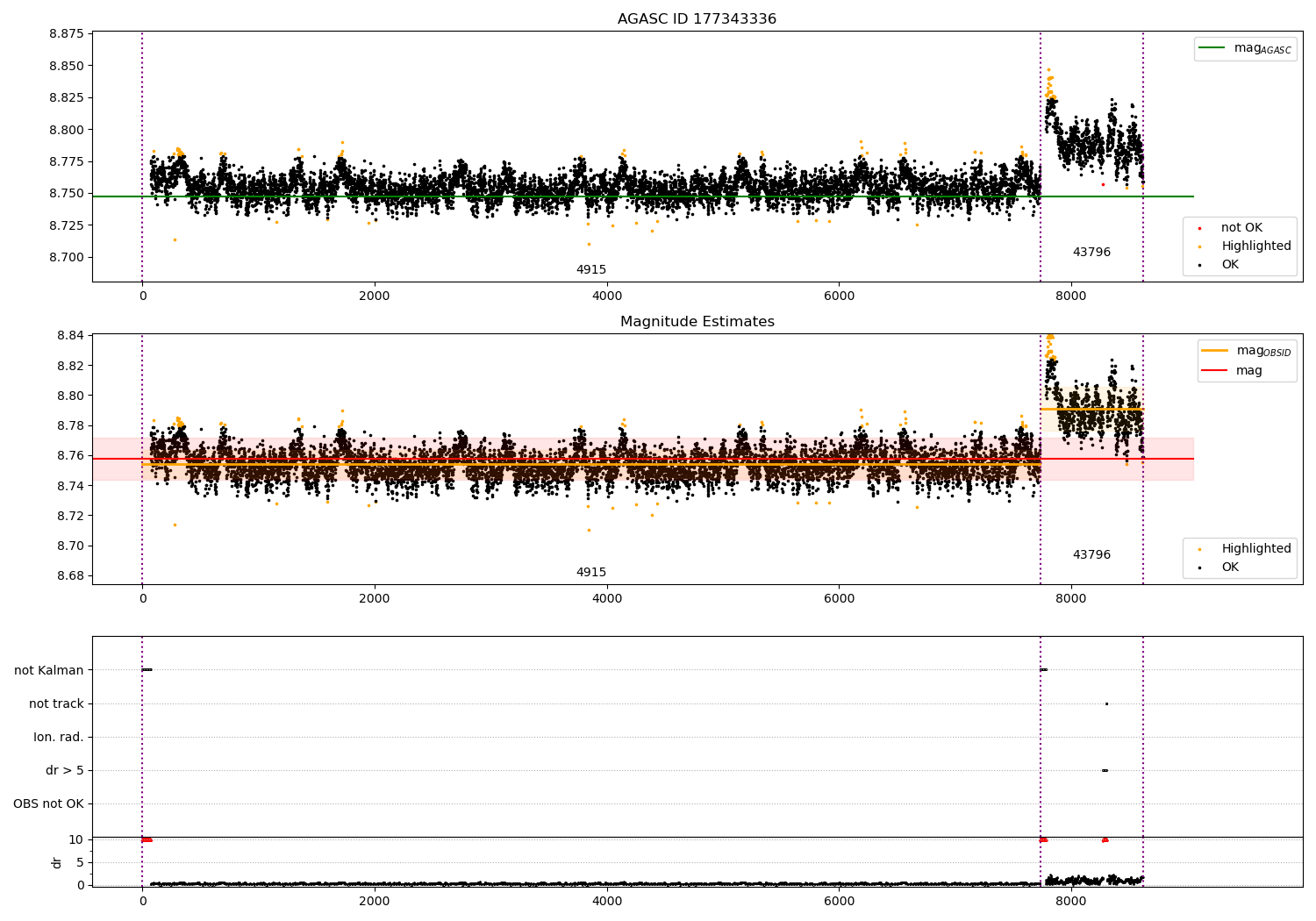Click the y-axis tick '8.825'

tap(67, 98)
